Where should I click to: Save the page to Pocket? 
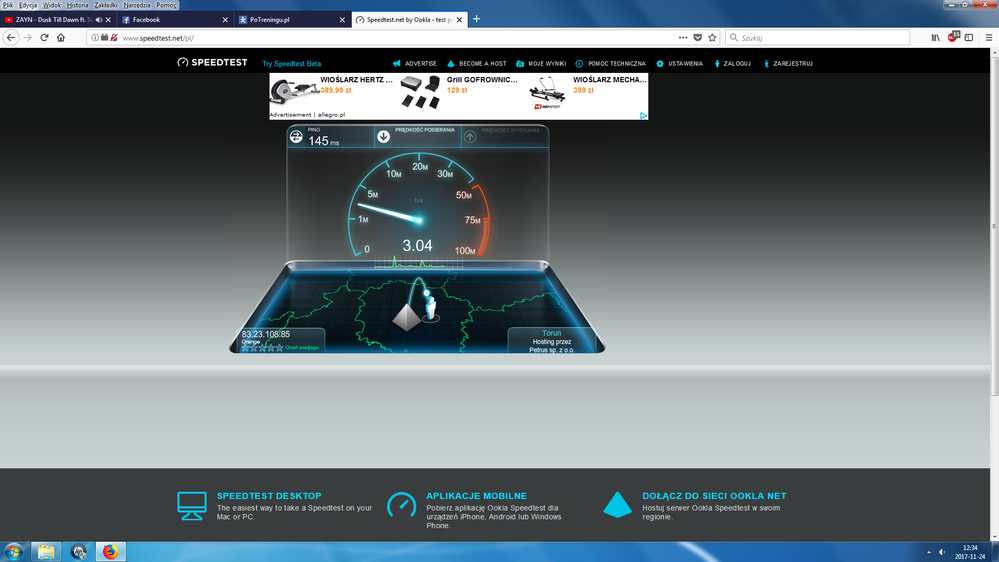tap(698, 37)
